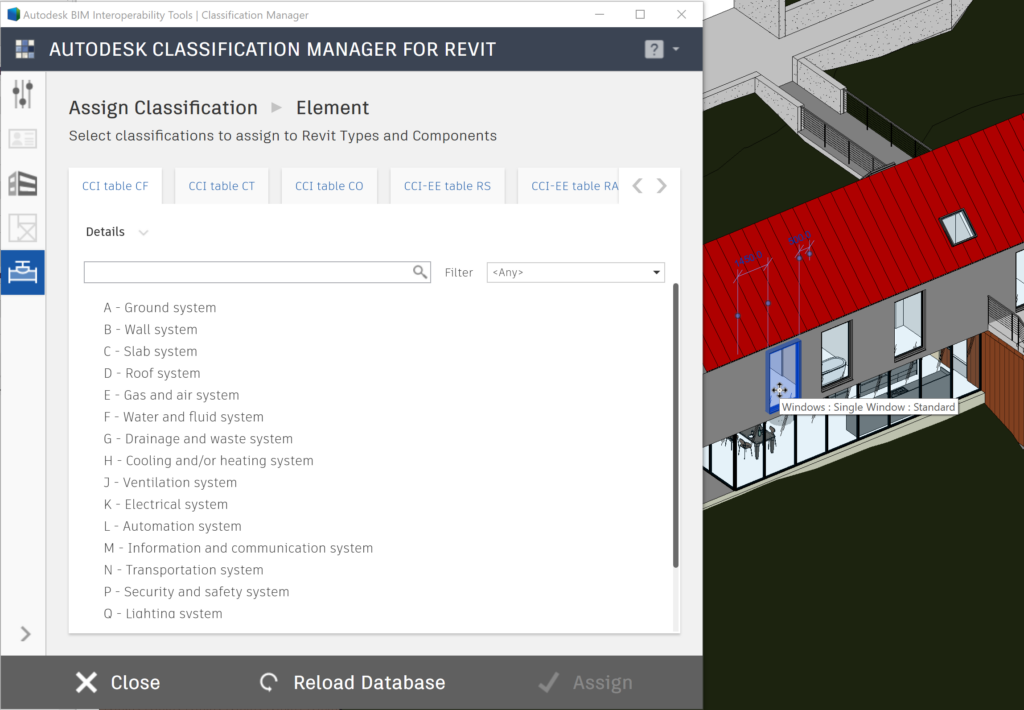Click the Assign button
This screenshot has width=1024, height=710.
click(x=586, y=683)
